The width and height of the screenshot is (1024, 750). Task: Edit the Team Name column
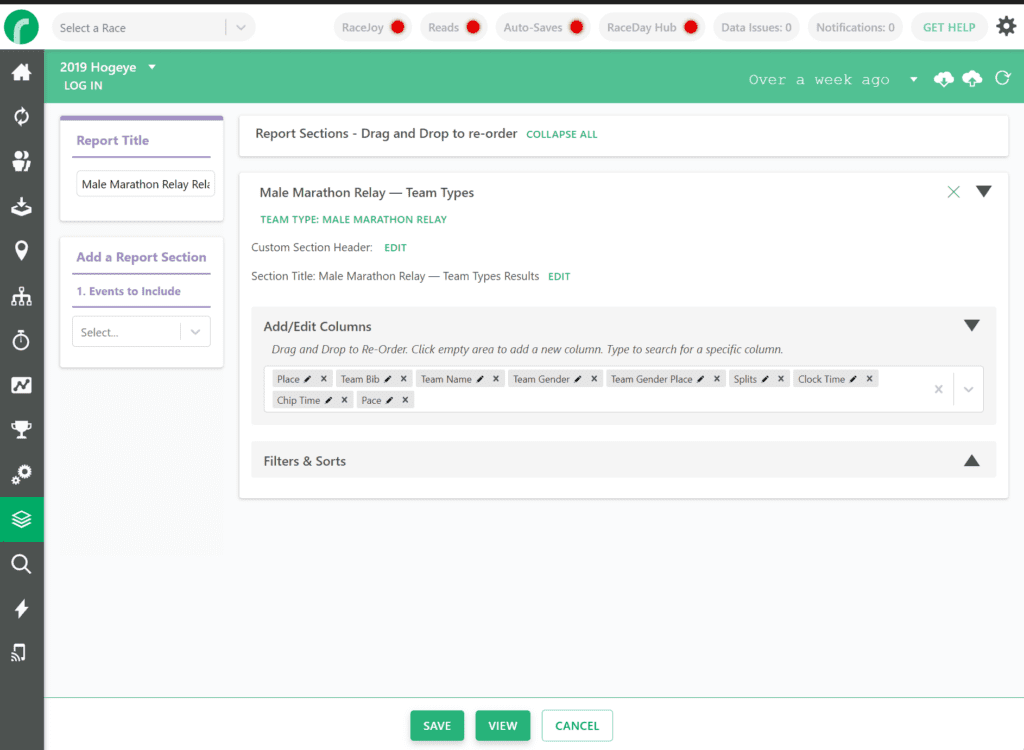[x=480, y=379]
